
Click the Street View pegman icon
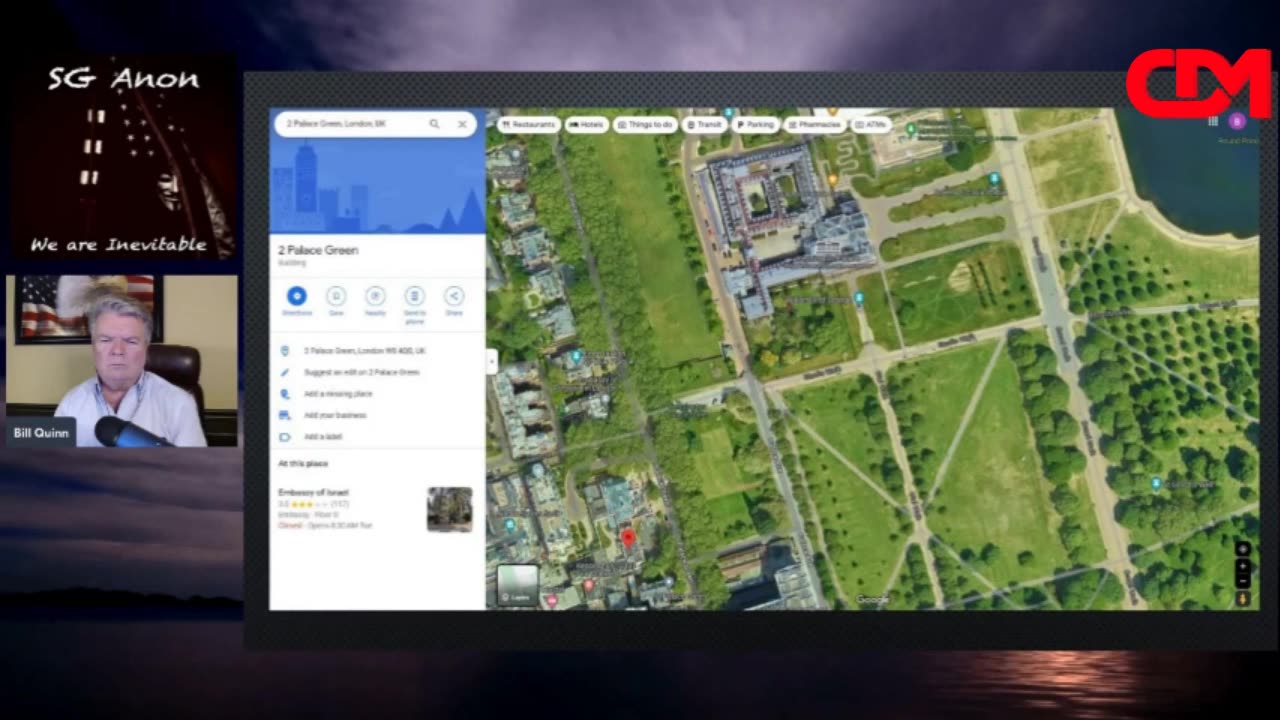[x=1243, y=598]
